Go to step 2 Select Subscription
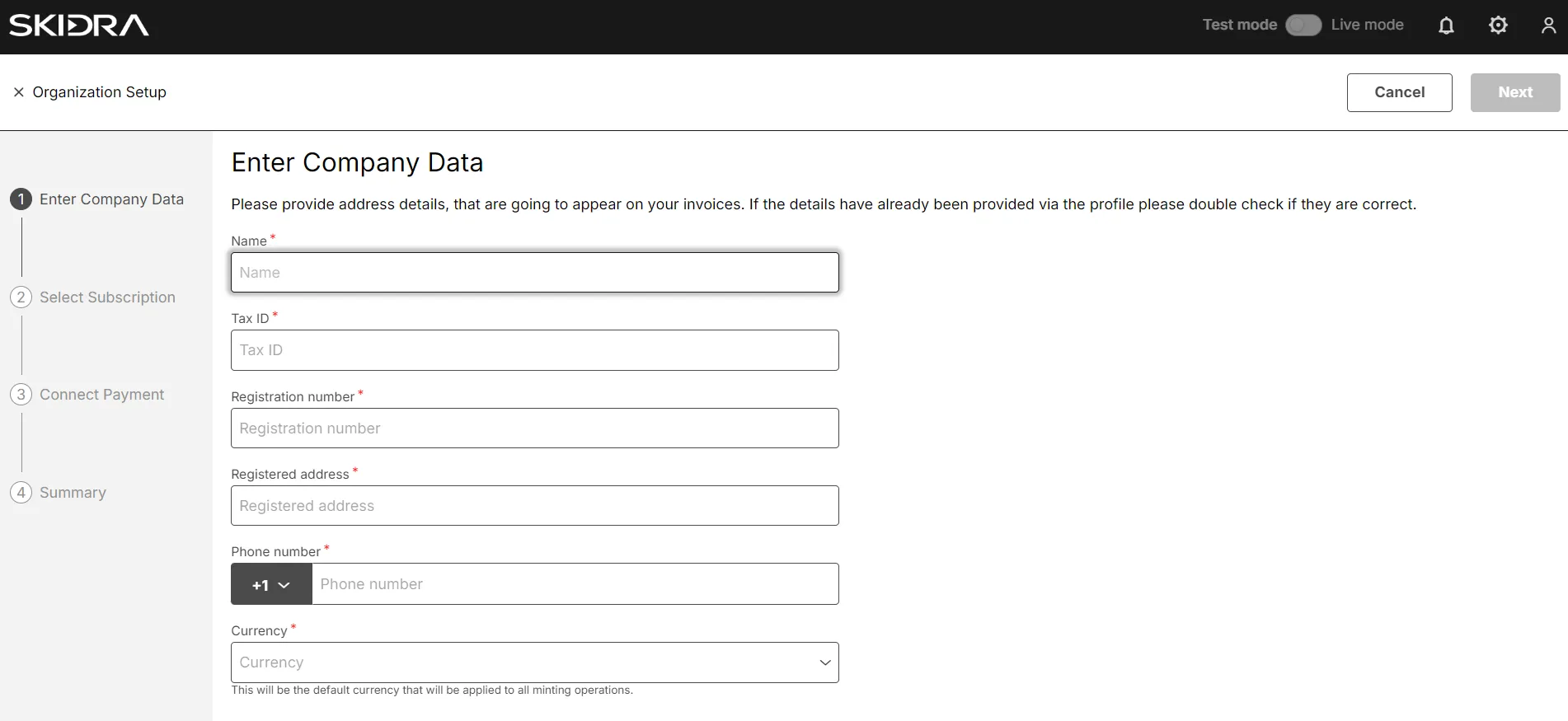 tap(93, 297)
